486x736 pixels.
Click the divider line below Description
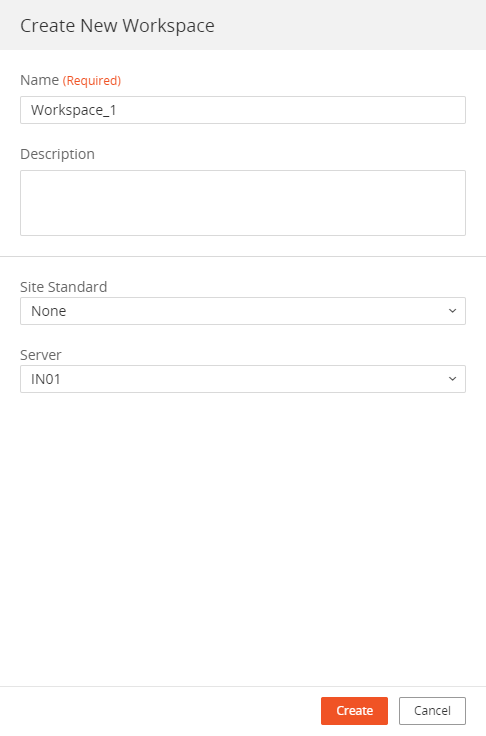tap(243, 256)
